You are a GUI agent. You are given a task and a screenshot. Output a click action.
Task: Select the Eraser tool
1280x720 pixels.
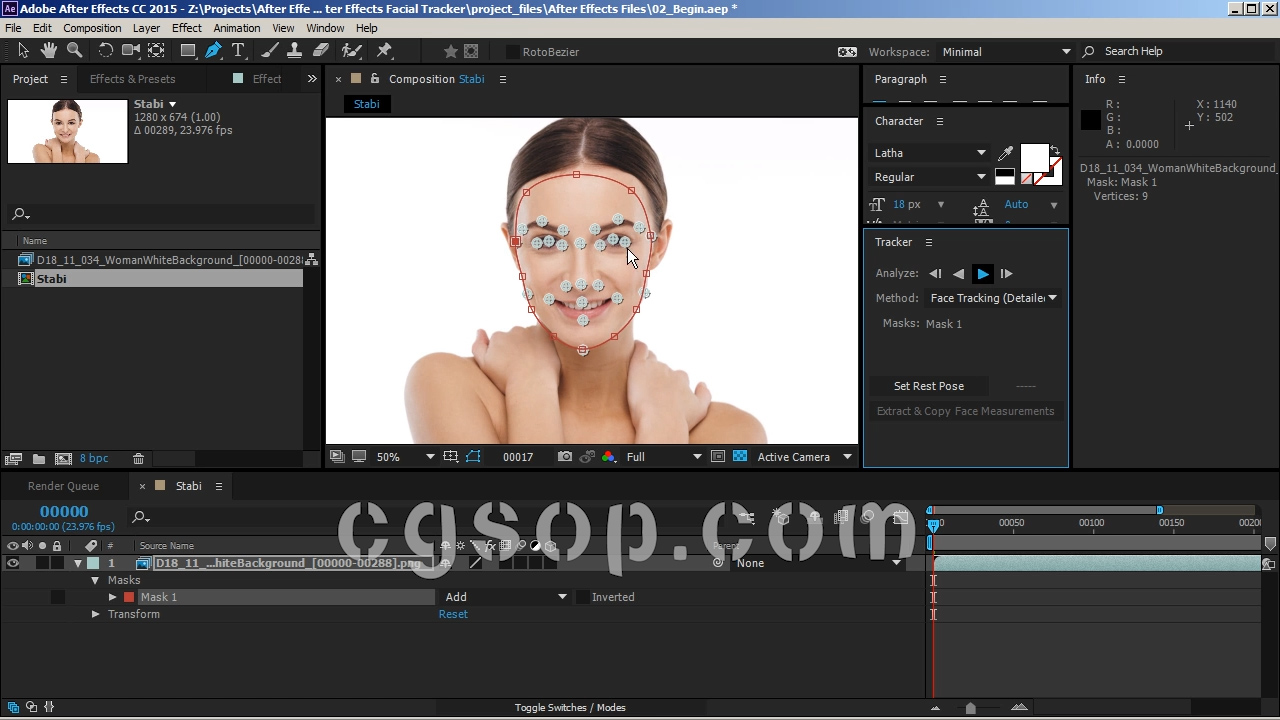(321, 51)
